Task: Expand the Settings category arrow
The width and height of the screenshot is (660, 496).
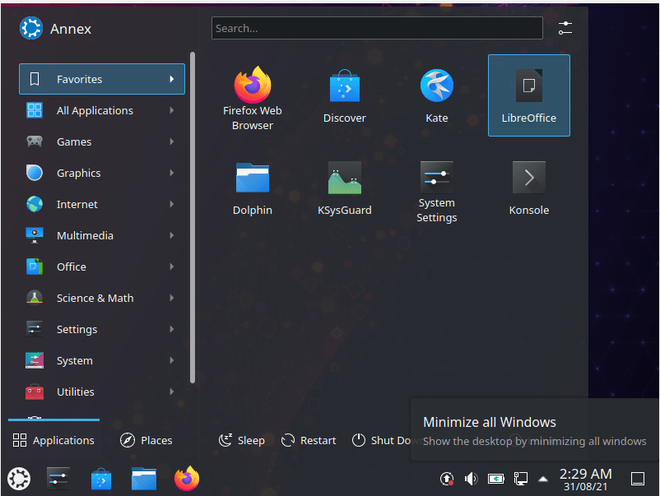Action: 172,329
